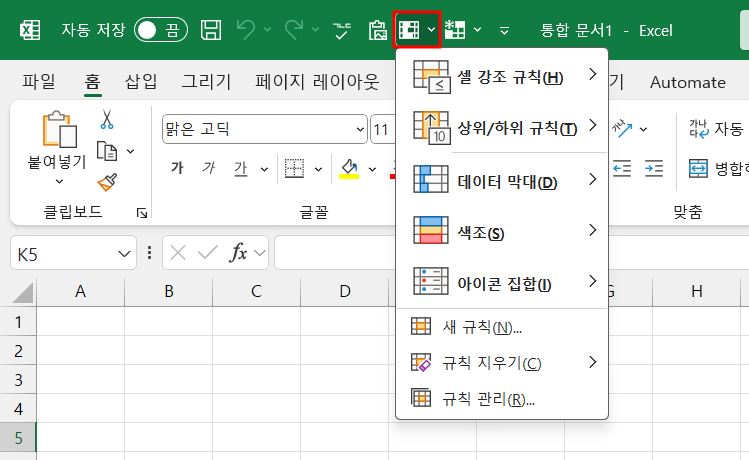Open the Redo history dropdown arrow
This screenshot has width=749, height=460.
click(x=315, y=30)
